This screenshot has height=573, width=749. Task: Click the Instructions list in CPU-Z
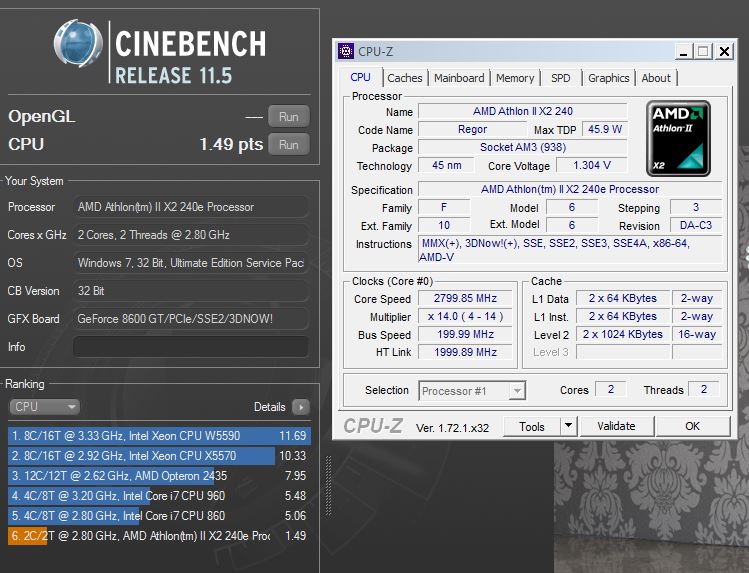(570, 250)
